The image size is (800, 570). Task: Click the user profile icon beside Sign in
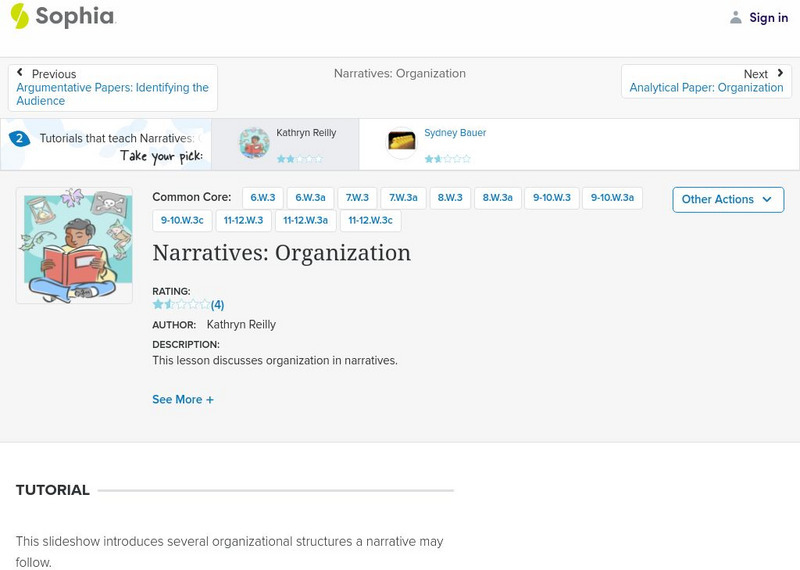736,18
